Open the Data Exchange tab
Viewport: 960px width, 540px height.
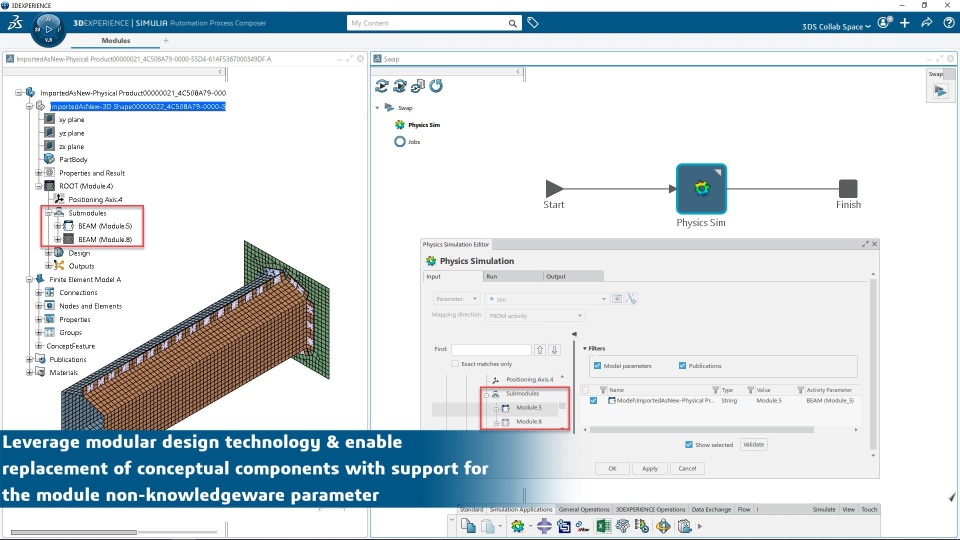(x=711, y=509)
